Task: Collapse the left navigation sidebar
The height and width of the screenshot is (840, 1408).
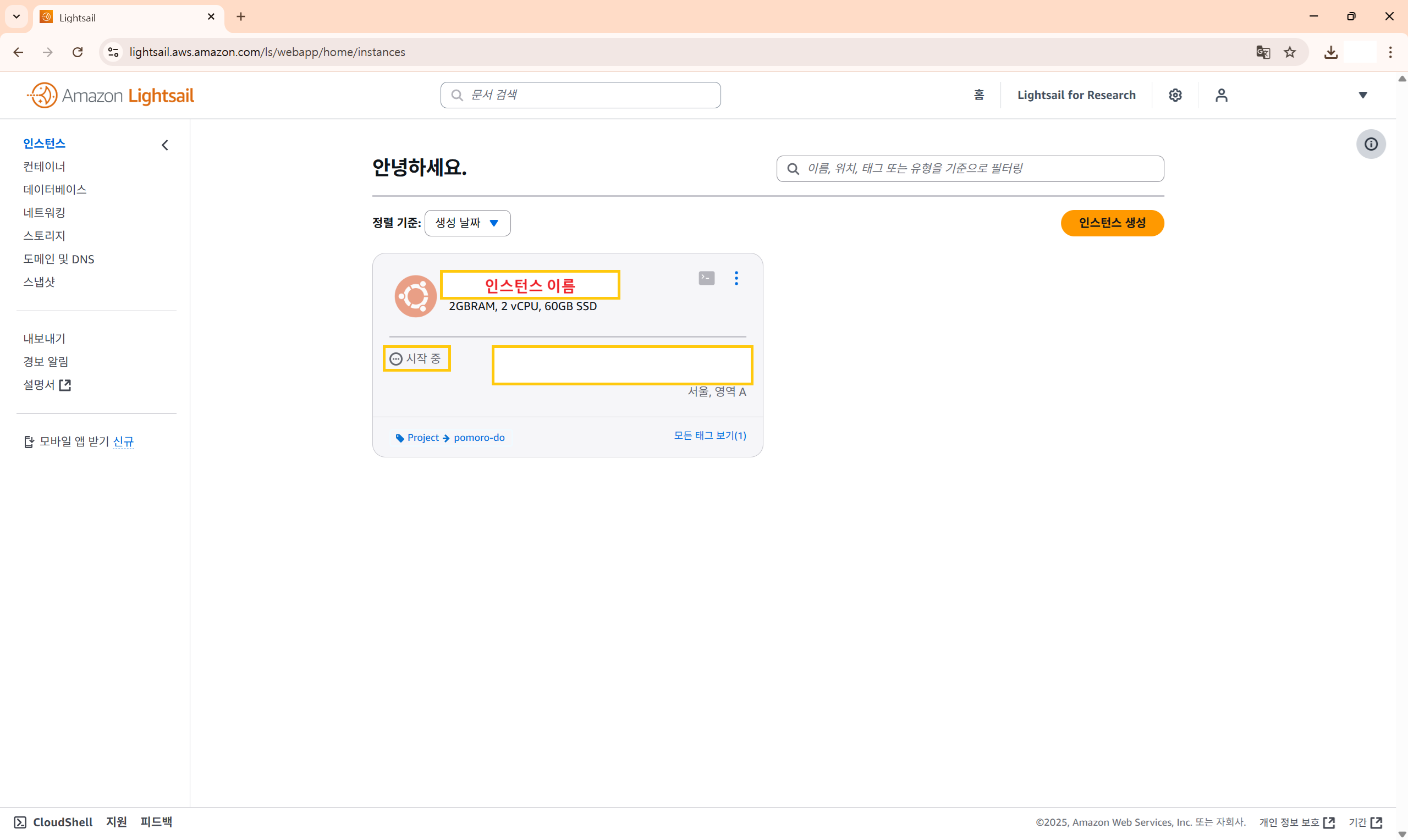Action: (x=165, y=146)
